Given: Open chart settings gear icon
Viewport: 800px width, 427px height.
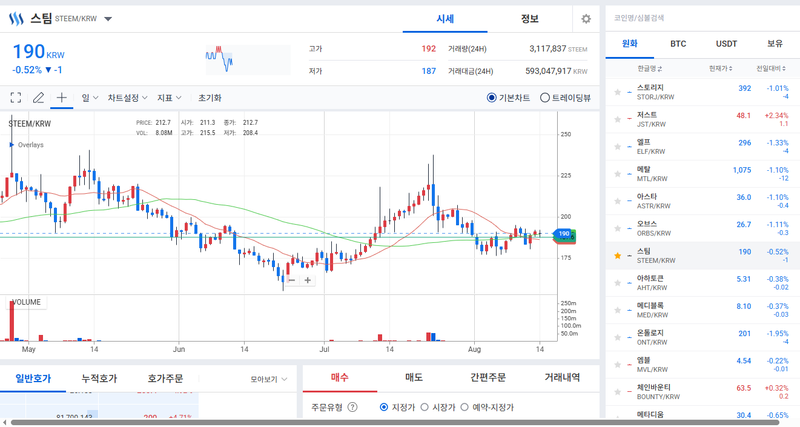Looking at the screenshot, I should (x=586, y=19).
